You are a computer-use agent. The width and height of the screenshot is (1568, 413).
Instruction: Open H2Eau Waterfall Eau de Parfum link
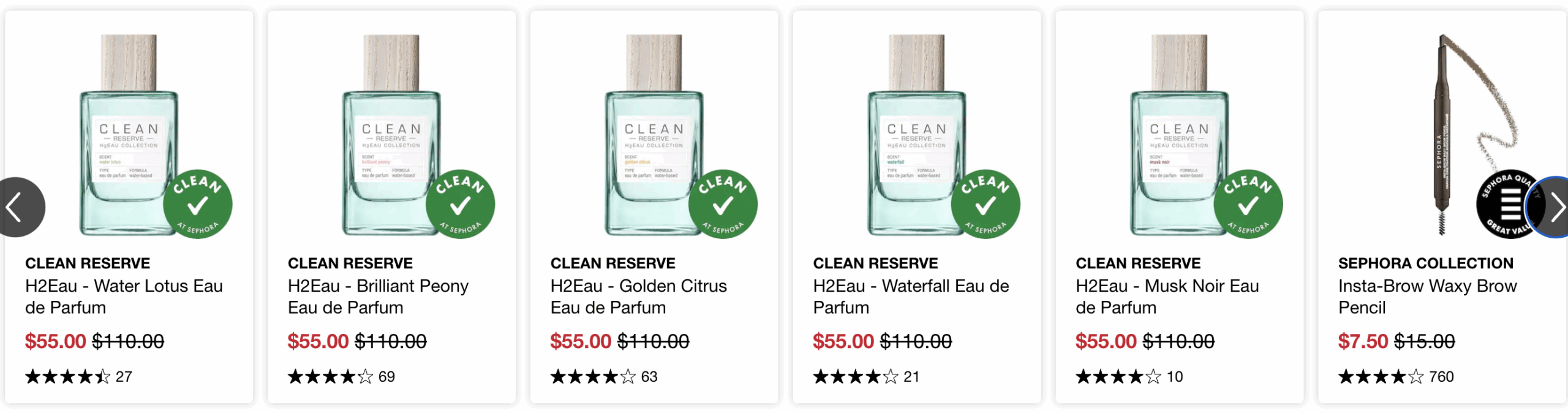911,297
